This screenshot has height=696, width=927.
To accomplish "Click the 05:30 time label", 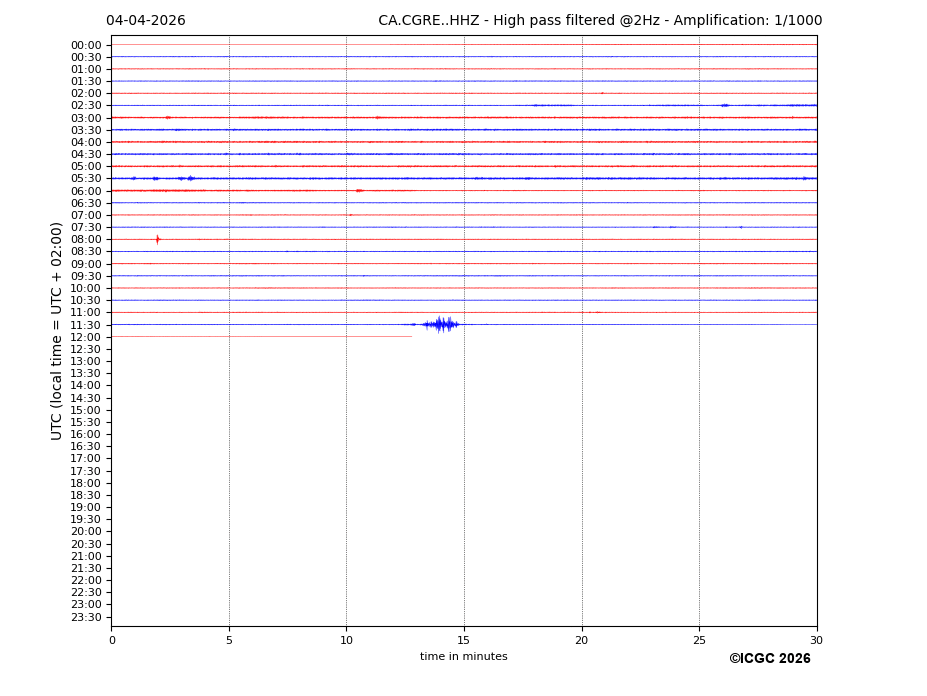I will (86, 179).
